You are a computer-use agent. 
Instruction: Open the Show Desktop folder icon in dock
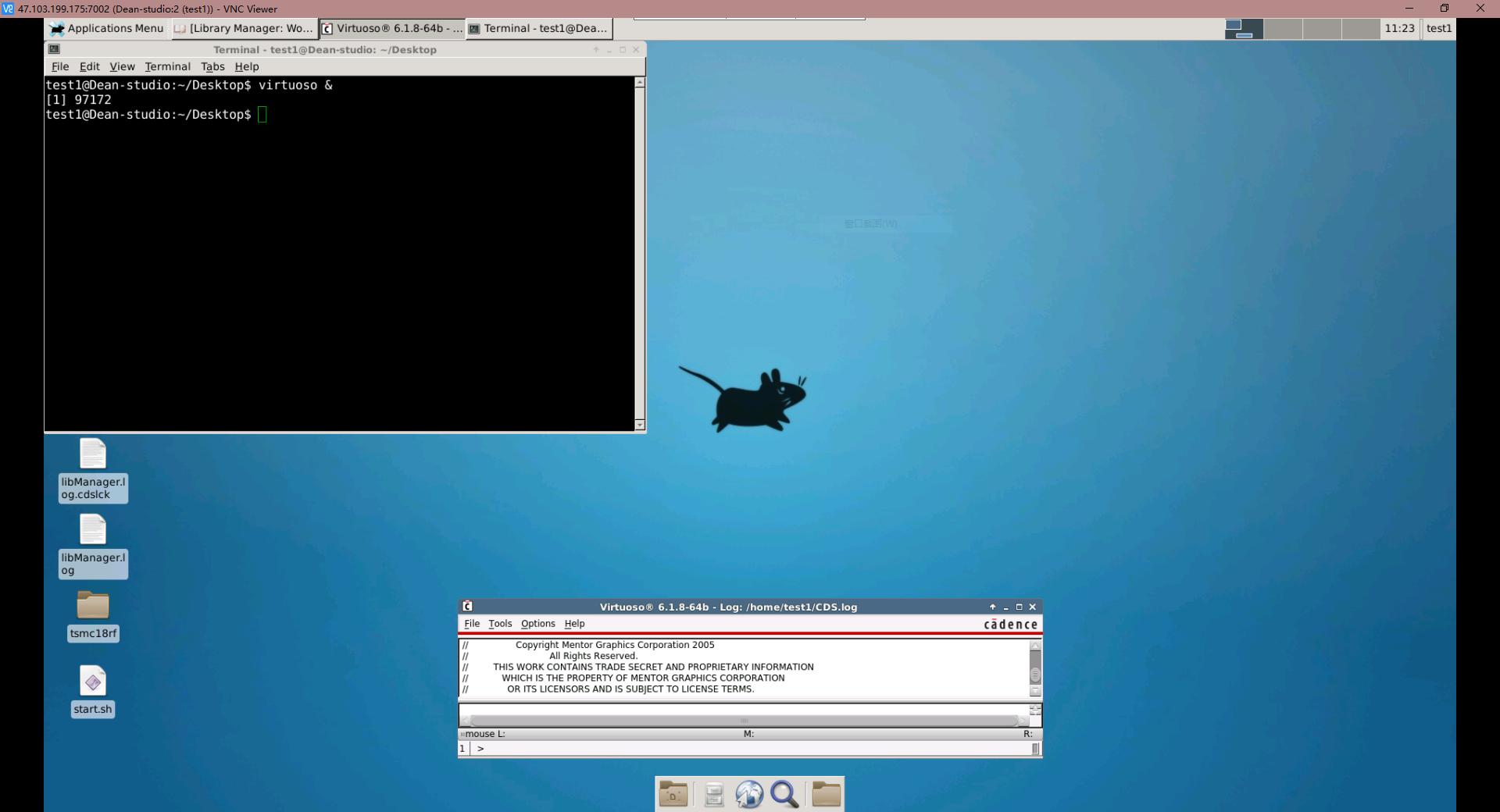(673, 794)
